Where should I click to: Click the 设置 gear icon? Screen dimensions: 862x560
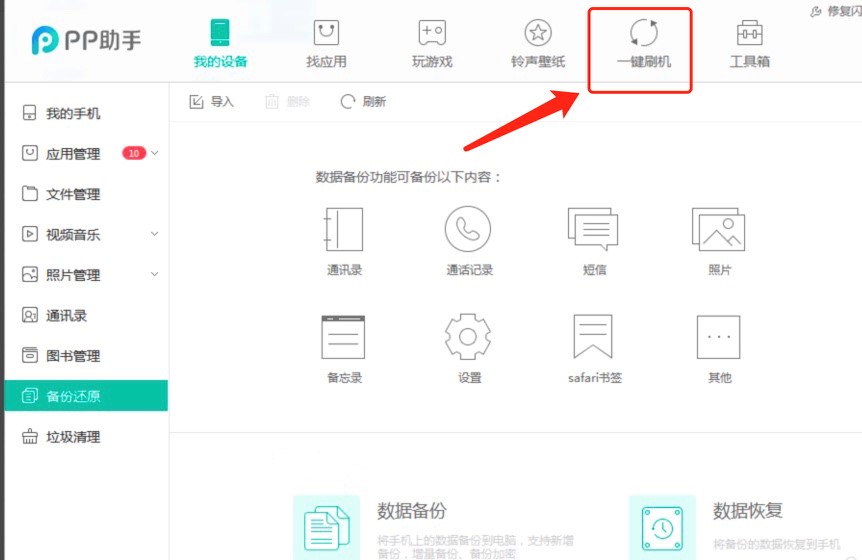468,337
